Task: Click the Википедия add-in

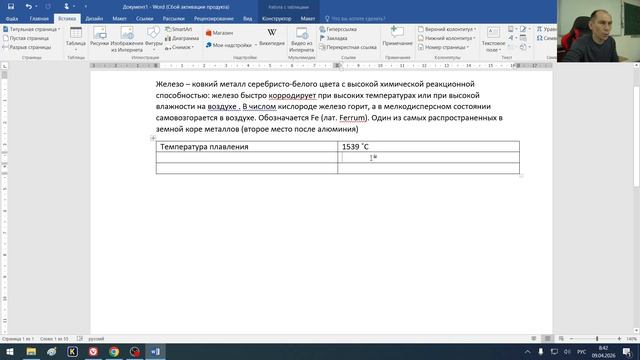Action: click(272, 37)
